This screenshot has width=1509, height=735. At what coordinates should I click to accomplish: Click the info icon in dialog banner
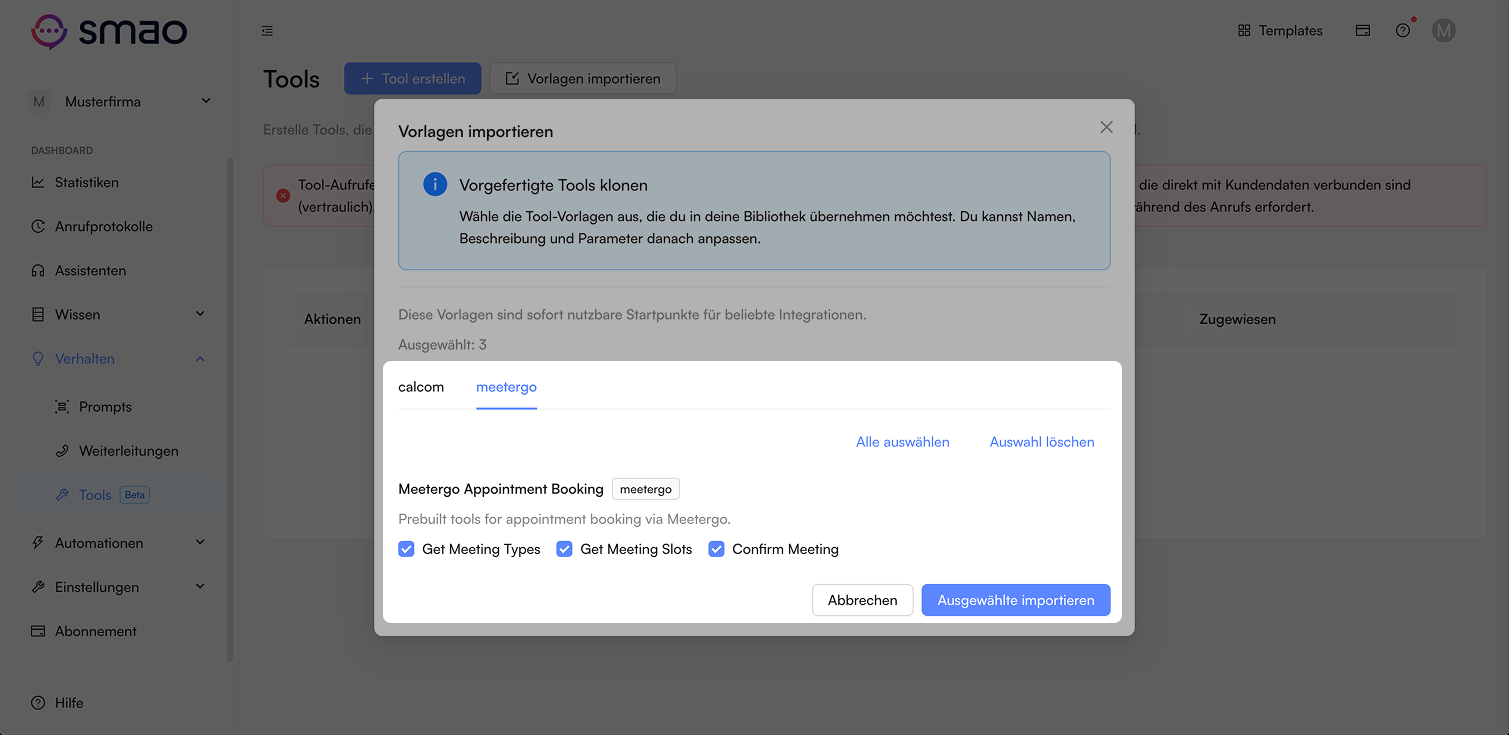pyautogui.click(x=435, y=184)
